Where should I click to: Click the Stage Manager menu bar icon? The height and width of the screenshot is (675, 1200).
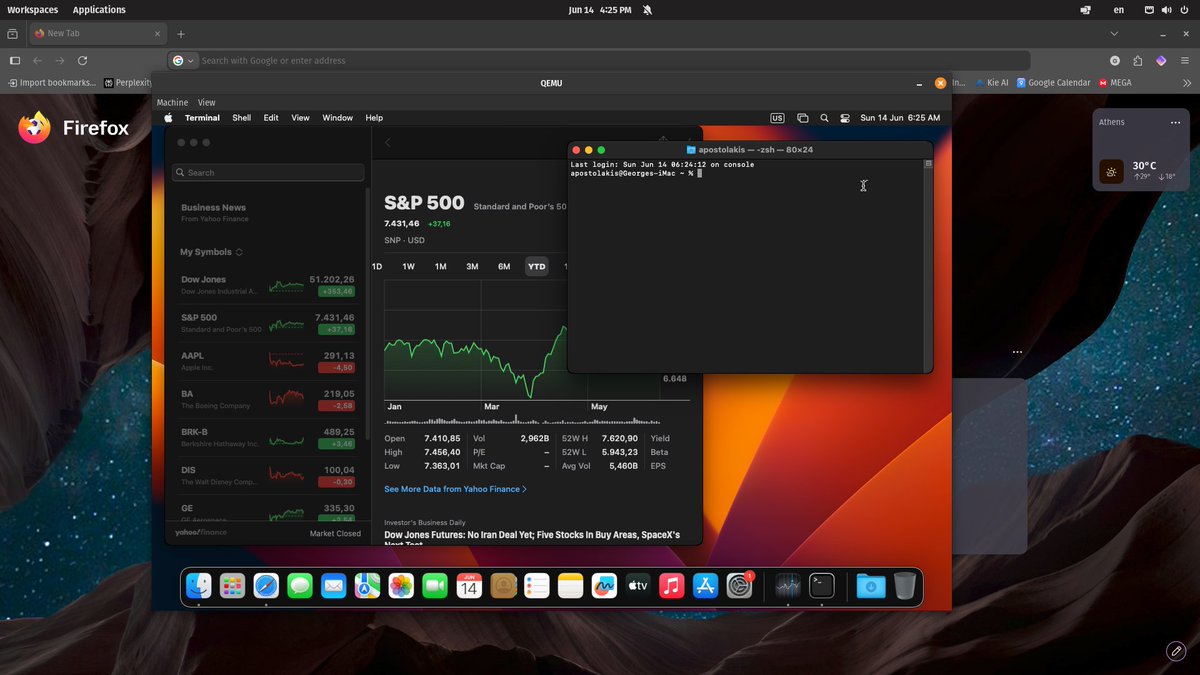pyautogui.click(x=802, y=118)
